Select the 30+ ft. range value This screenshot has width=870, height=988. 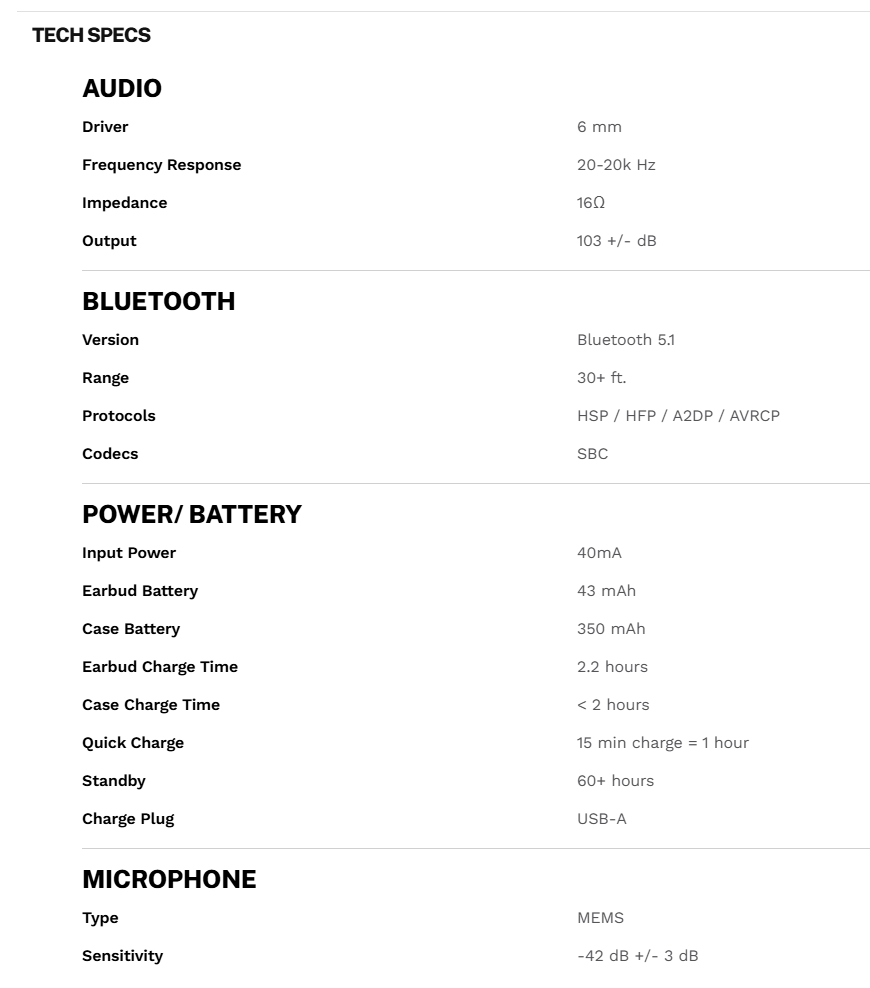coord(601,378)
